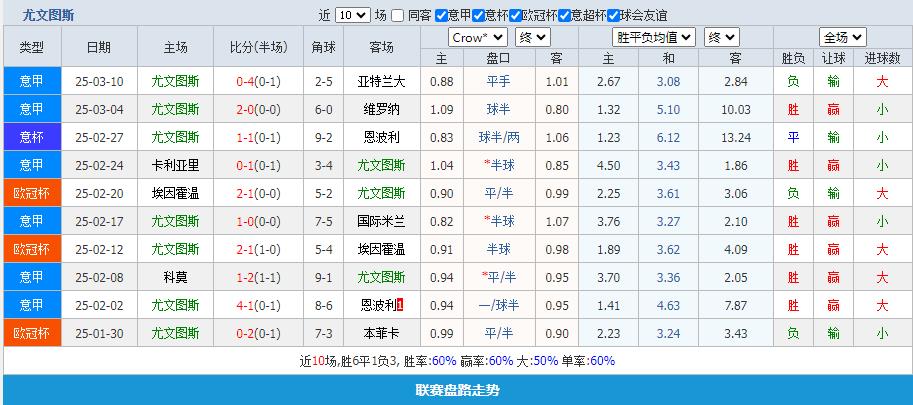Disable the 球会友谊 filter checkbox
This screenshot has width=913, height=405.
pyautogui.click(x=612, y=16)
